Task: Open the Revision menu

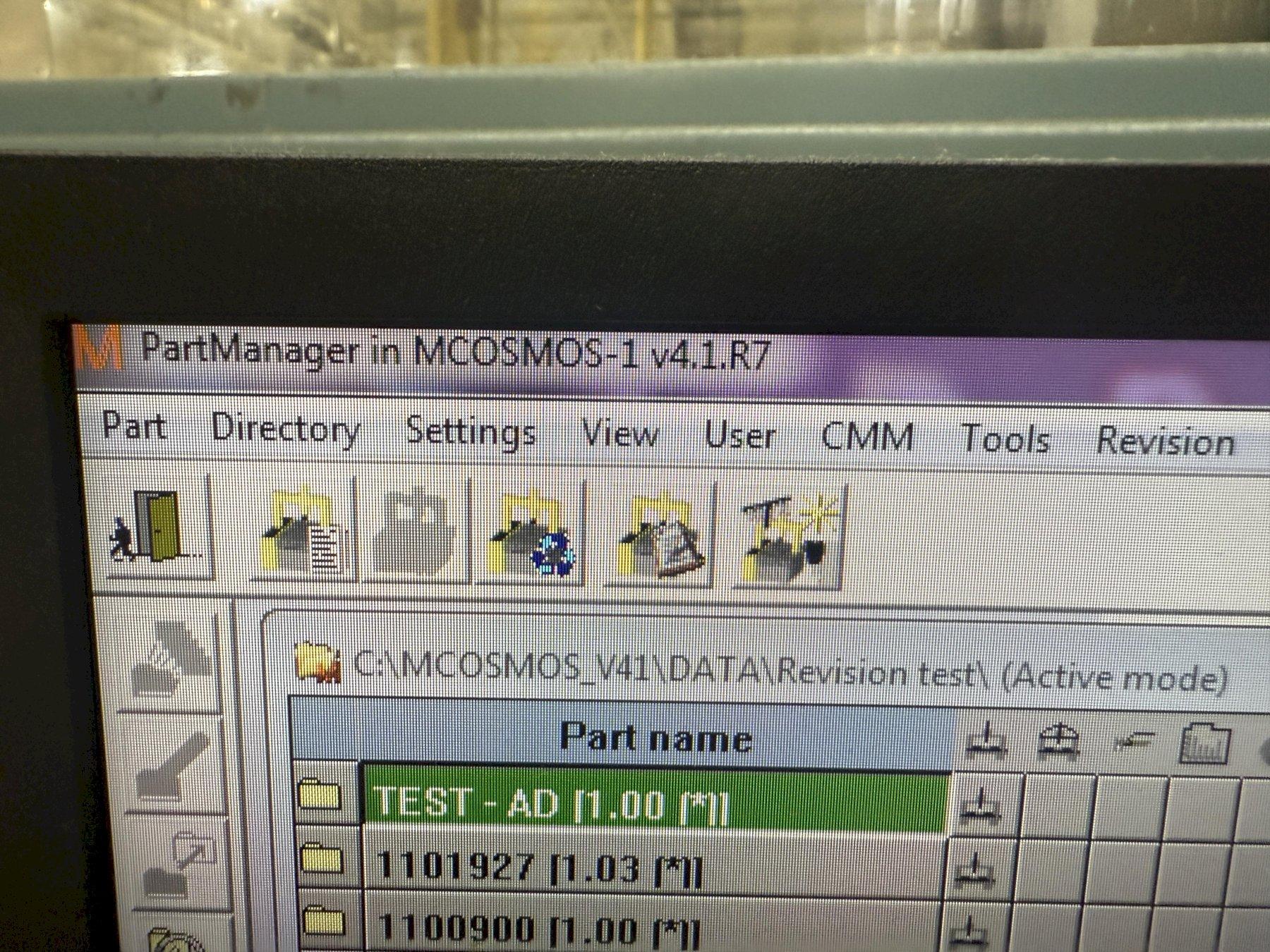Action: (1165, 441)
